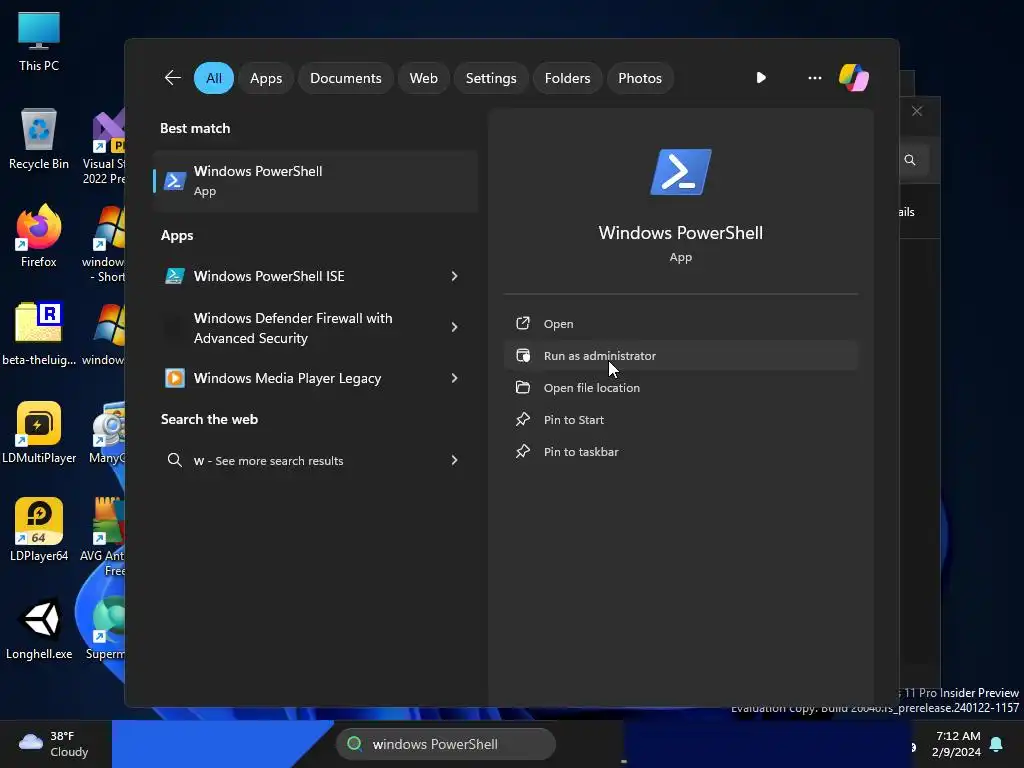Switch to the Settings filter tab
This screenshot has height=768, width=1024.
(491, 78)
